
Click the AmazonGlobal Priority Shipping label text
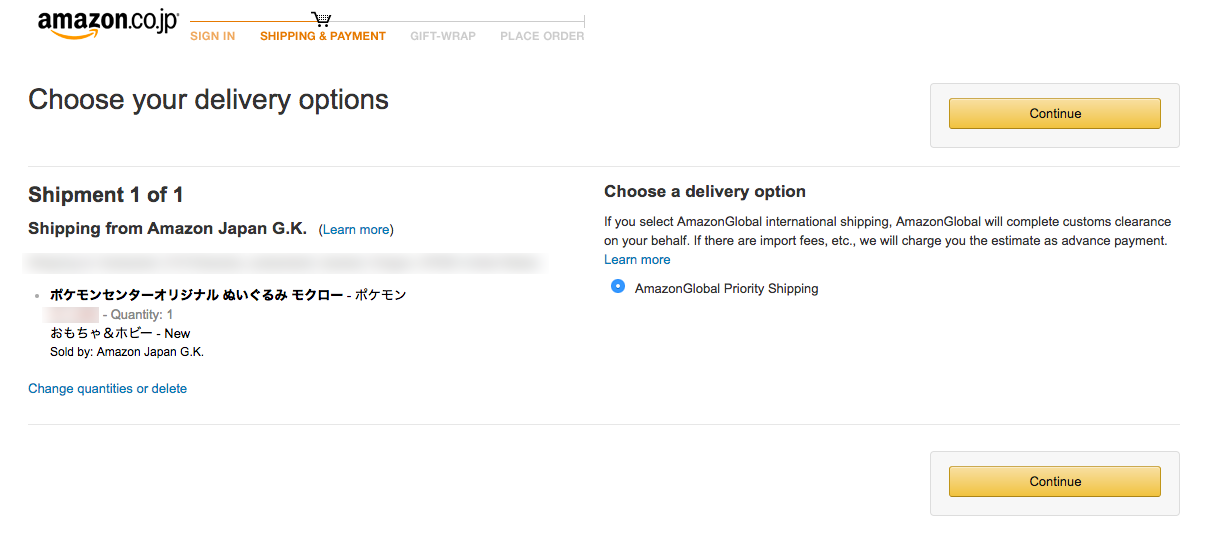[727, 289]
